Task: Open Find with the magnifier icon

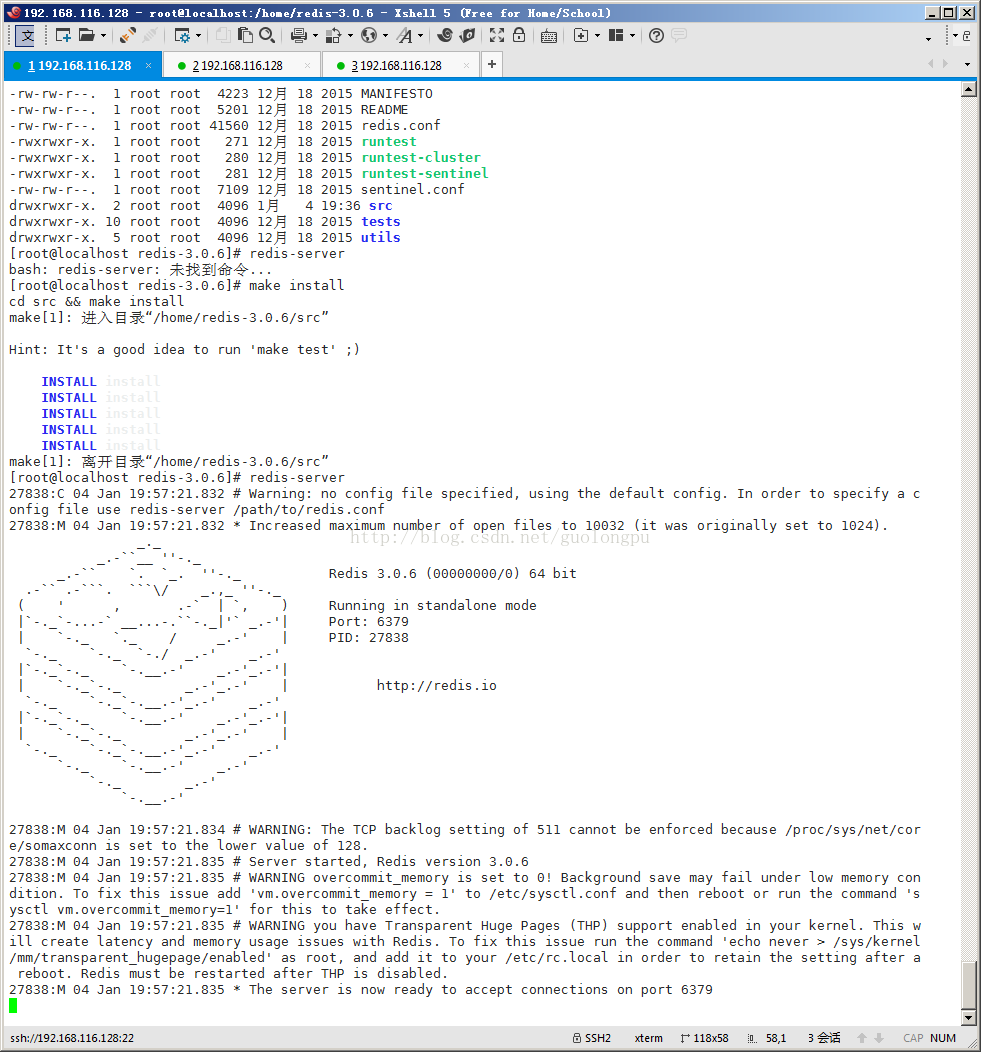Action: coord(266,36)
